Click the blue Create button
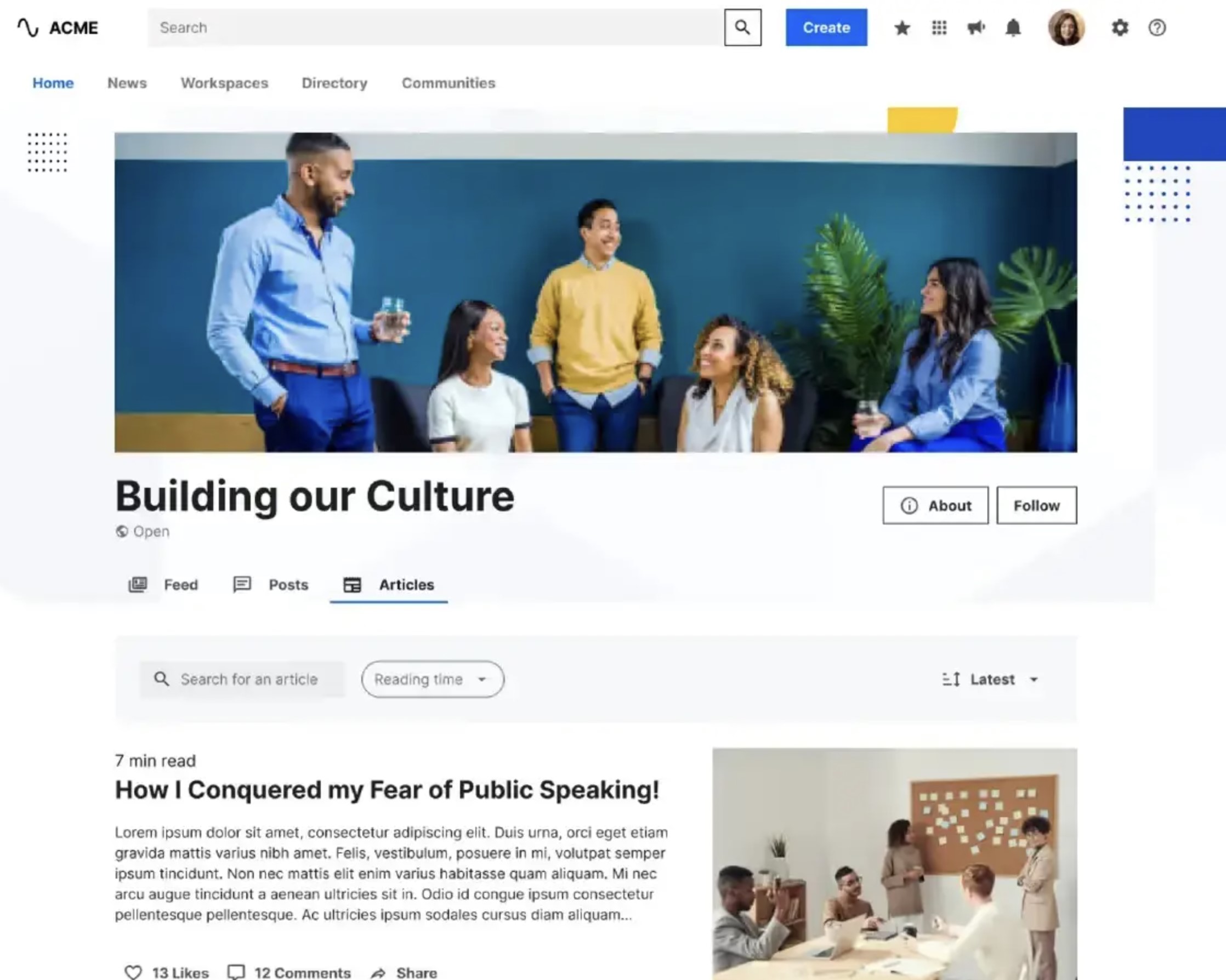This screenshot has width=1226, height=980. (826, 27)
